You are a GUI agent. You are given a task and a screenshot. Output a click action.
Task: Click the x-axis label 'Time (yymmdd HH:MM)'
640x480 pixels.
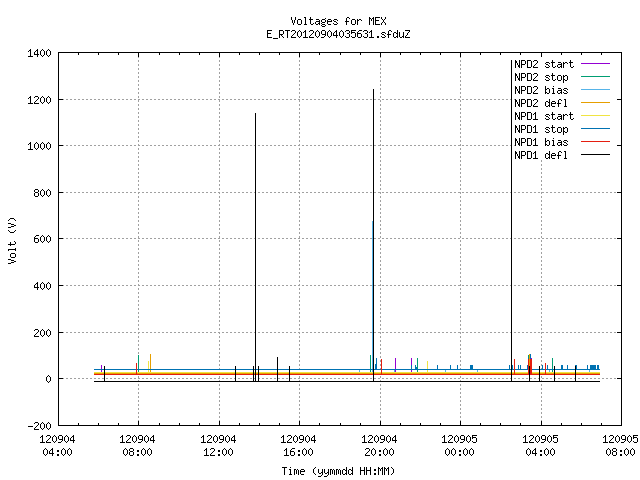338,471
